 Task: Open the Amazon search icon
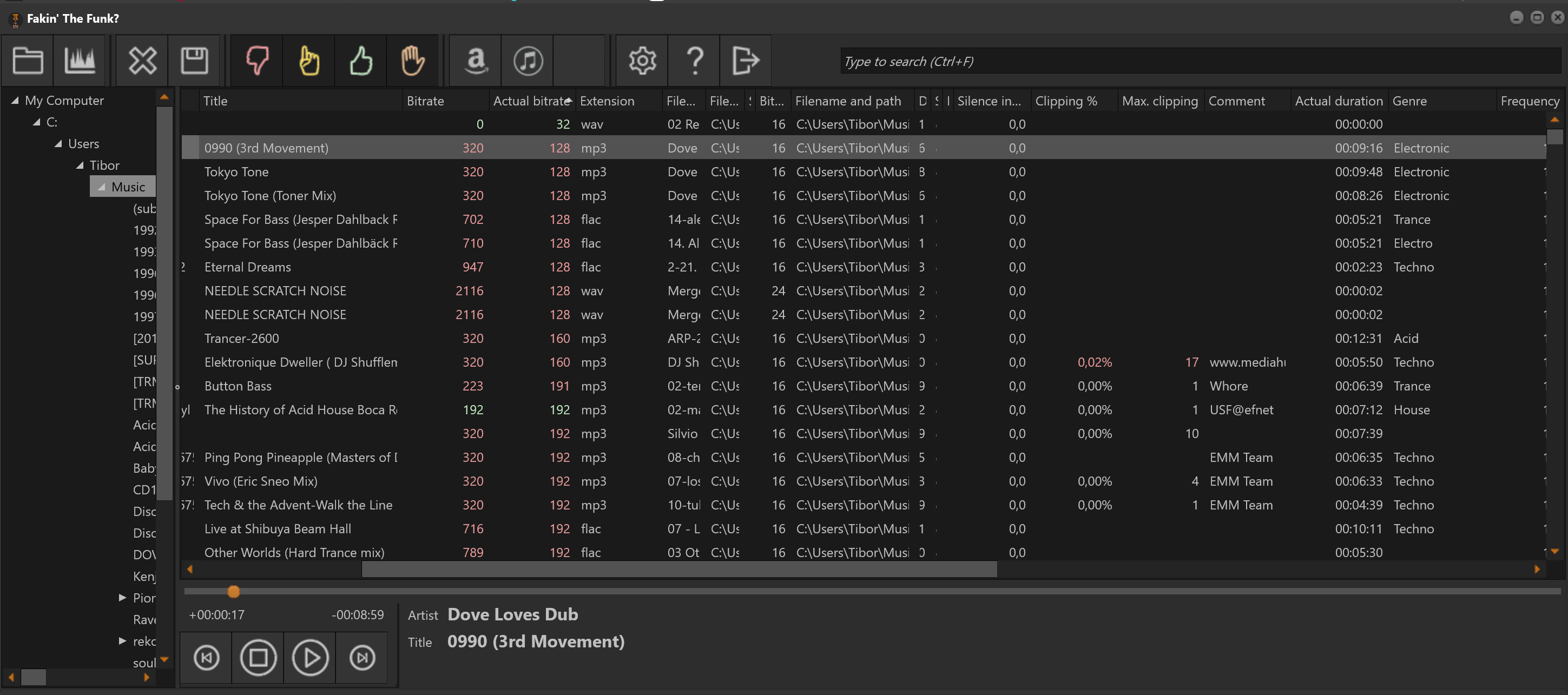[476, 61]
